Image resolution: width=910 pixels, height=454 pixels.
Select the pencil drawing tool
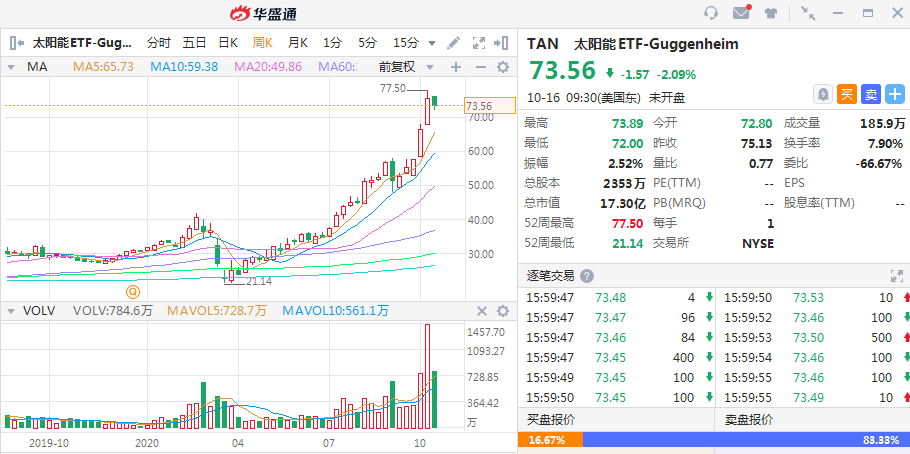tap(453, 42)
